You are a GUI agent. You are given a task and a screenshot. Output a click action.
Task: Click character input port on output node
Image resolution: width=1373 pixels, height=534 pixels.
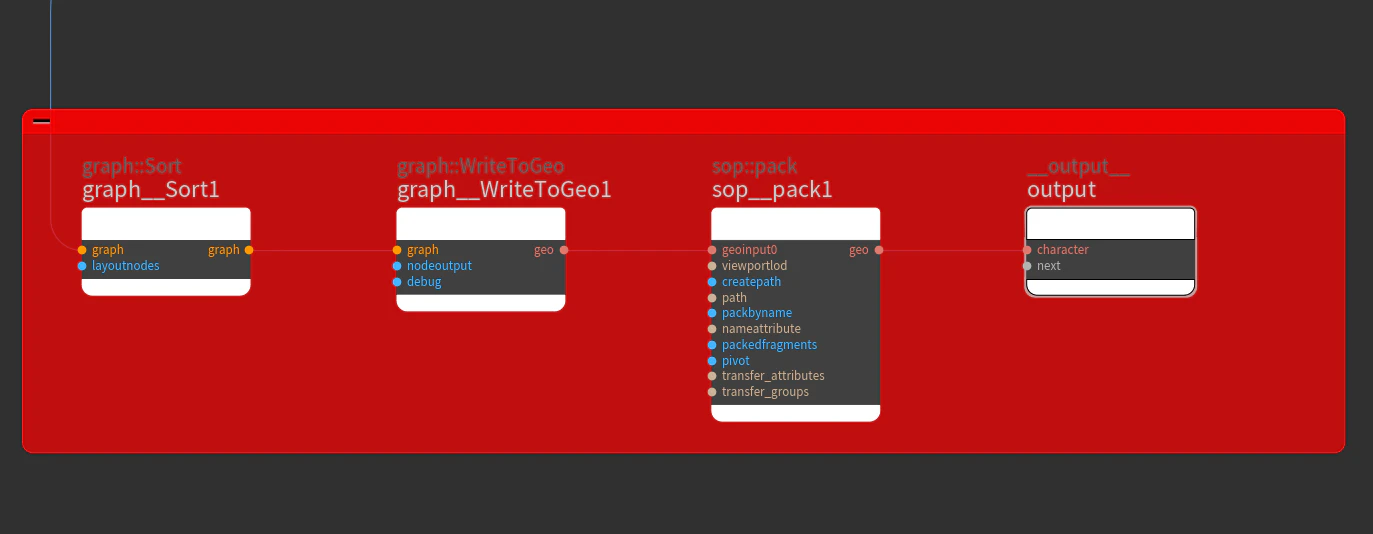1027,250
